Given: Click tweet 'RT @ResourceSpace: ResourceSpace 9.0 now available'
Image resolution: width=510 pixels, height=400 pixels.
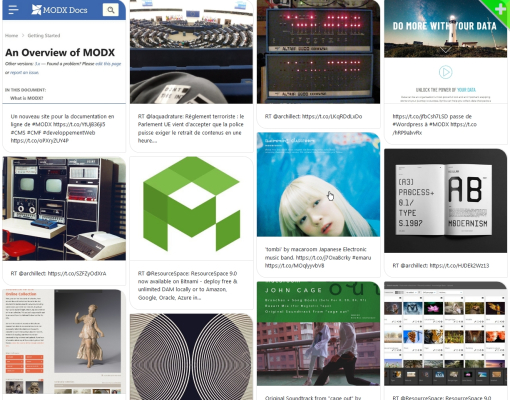Looking at the screenshot, I should (188, 285).
